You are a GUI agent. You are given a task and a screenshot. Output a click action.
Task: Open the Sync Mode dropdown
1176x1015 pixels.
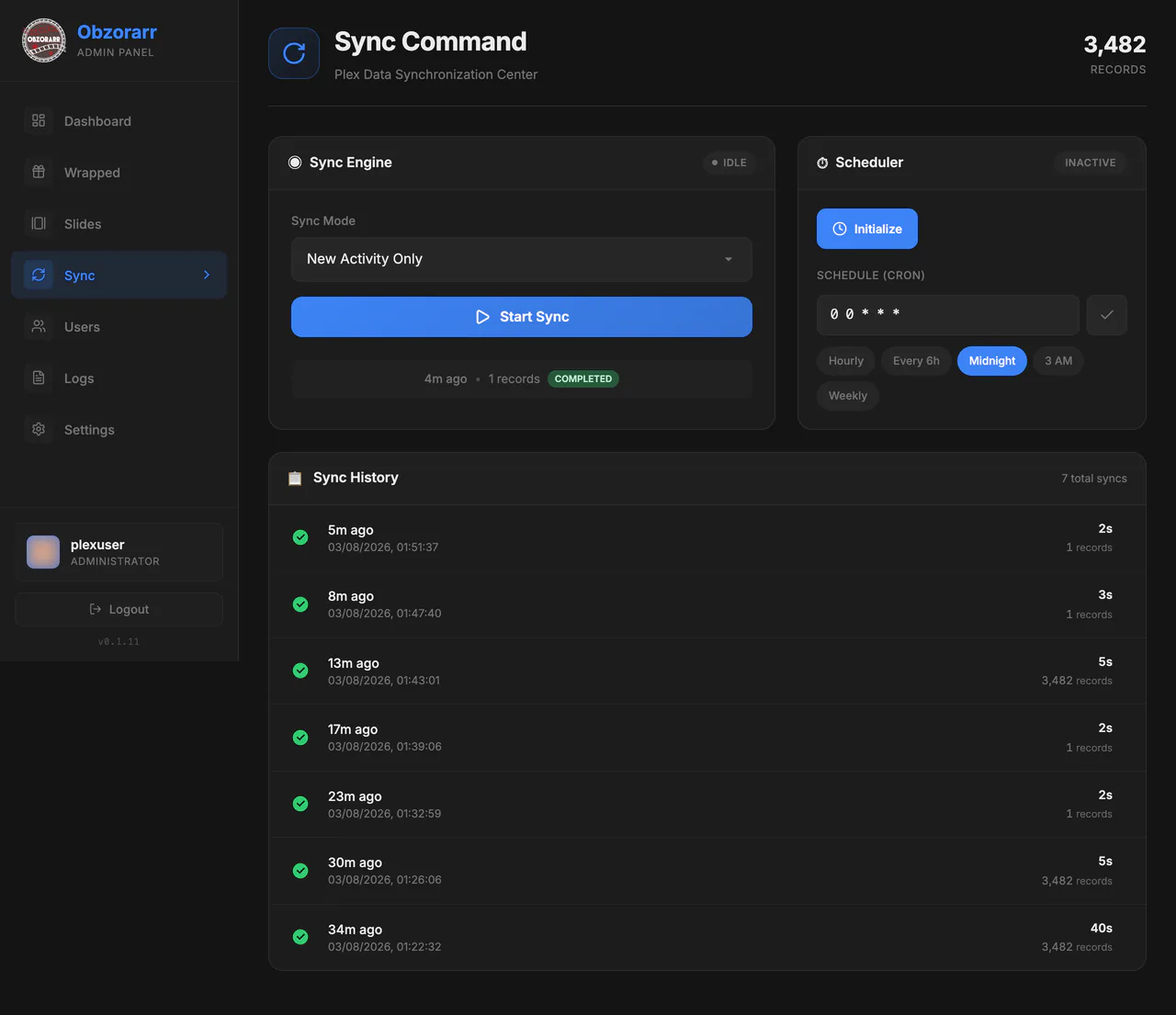[x=522, y=259]
